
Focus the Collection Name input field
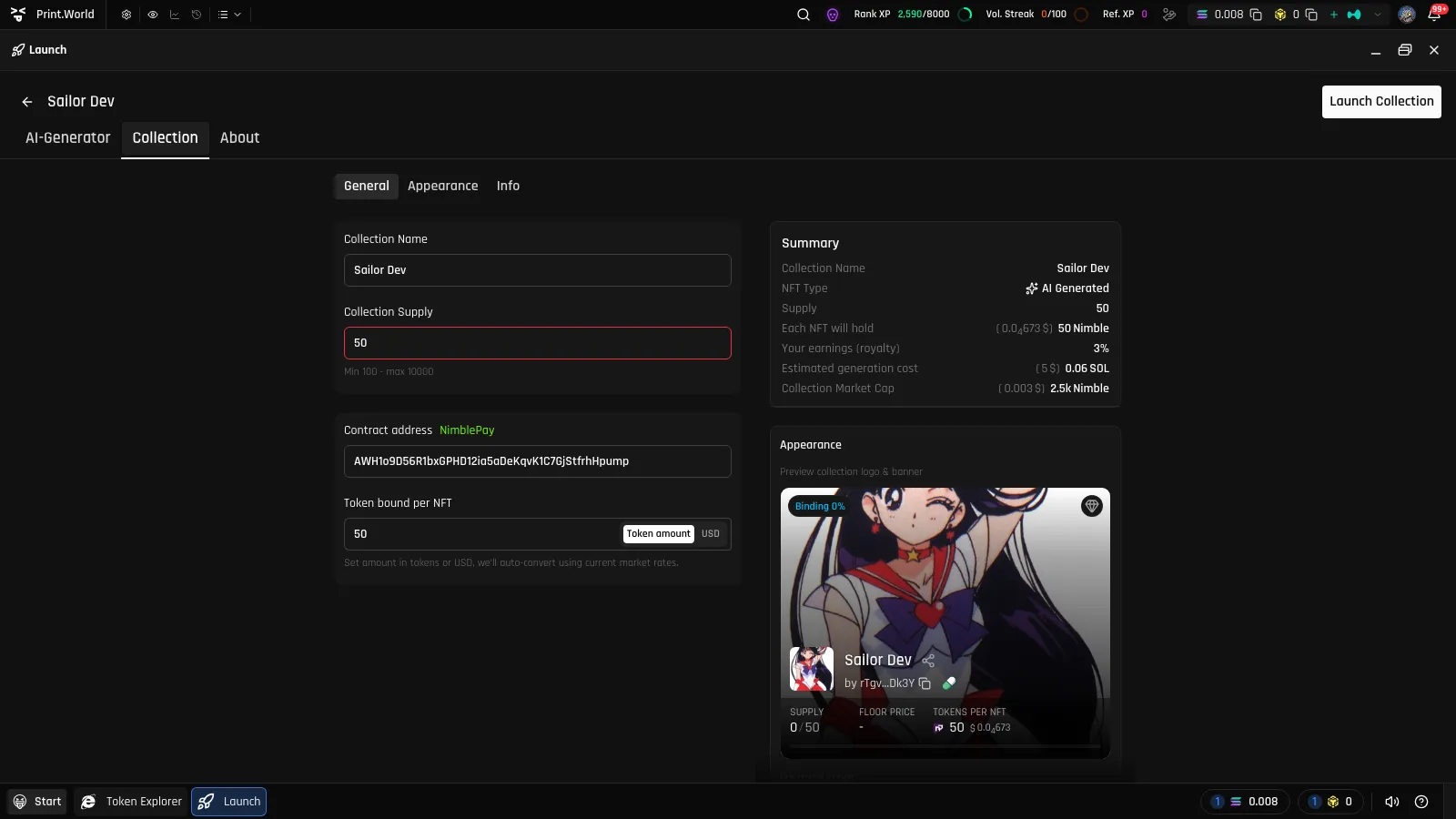[x=537, y=270]
